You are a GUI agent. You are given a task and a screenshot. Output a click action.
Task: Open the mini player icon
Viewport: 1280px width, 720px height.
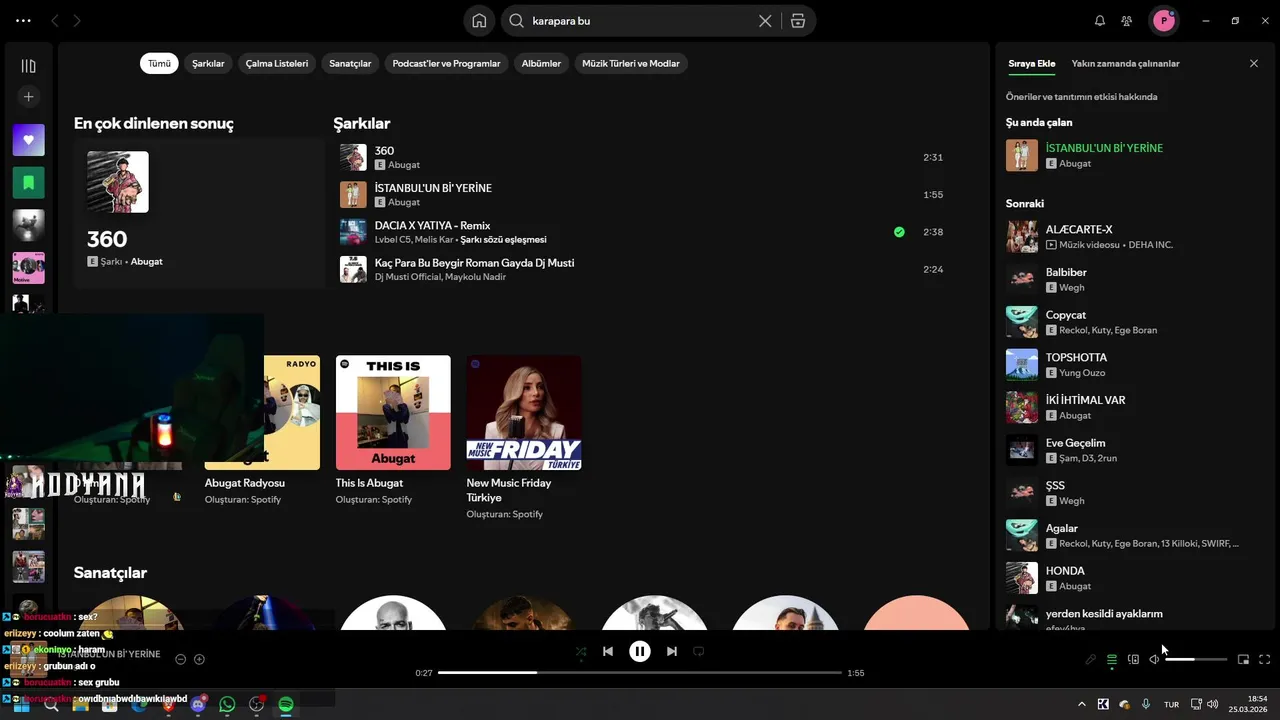coord(1243,659)
